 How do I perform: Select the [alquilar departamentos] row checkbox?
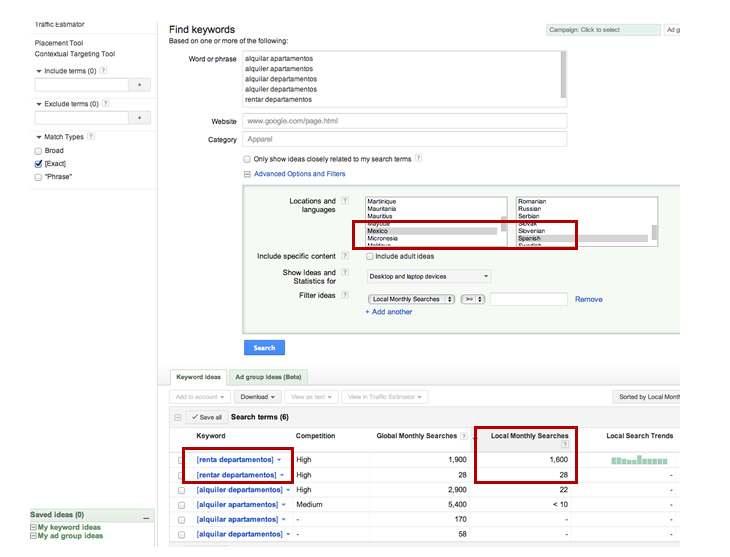(182, 535)
